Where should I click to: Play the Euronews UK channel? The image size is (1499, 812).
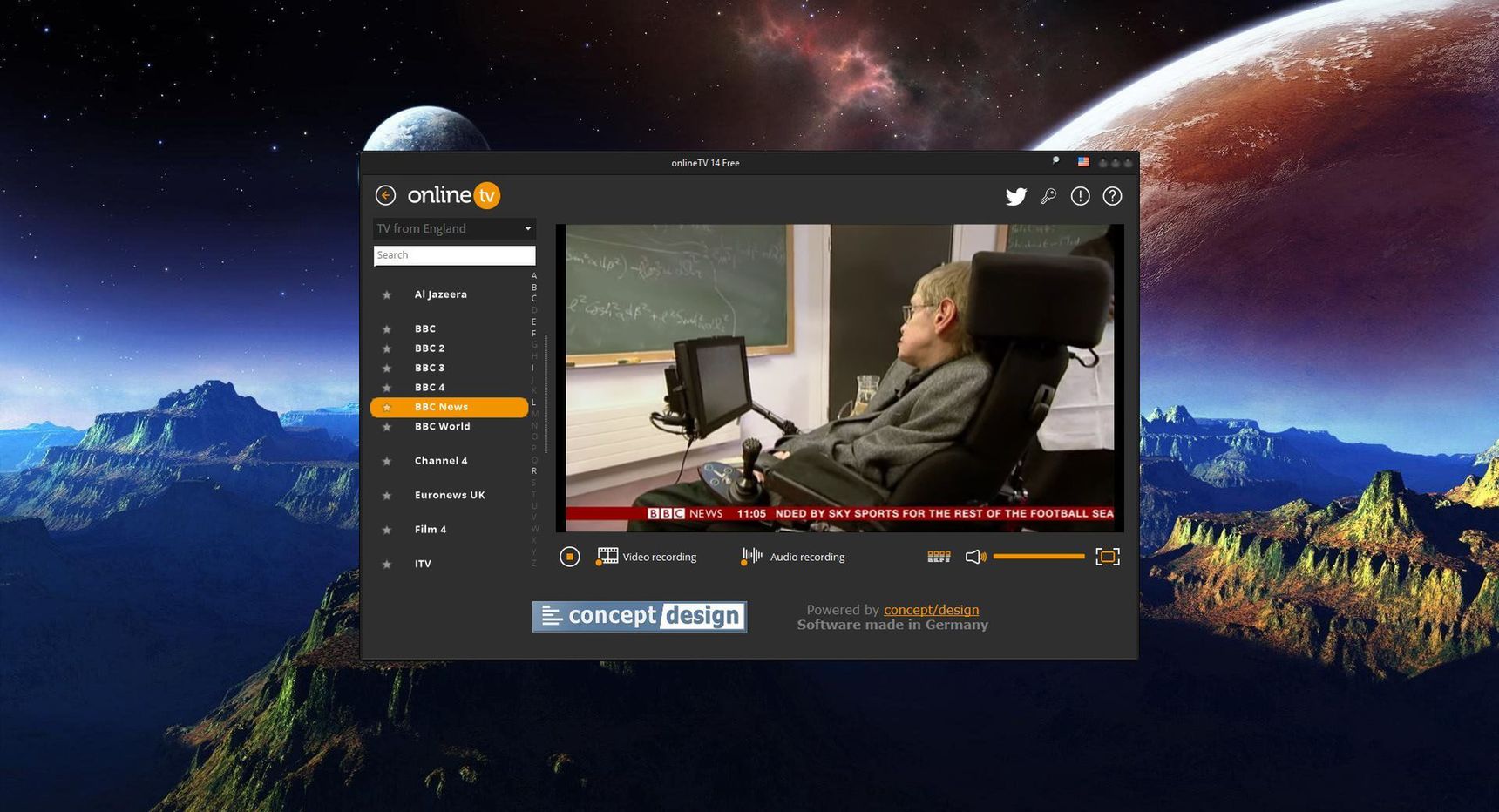[450, 495]
